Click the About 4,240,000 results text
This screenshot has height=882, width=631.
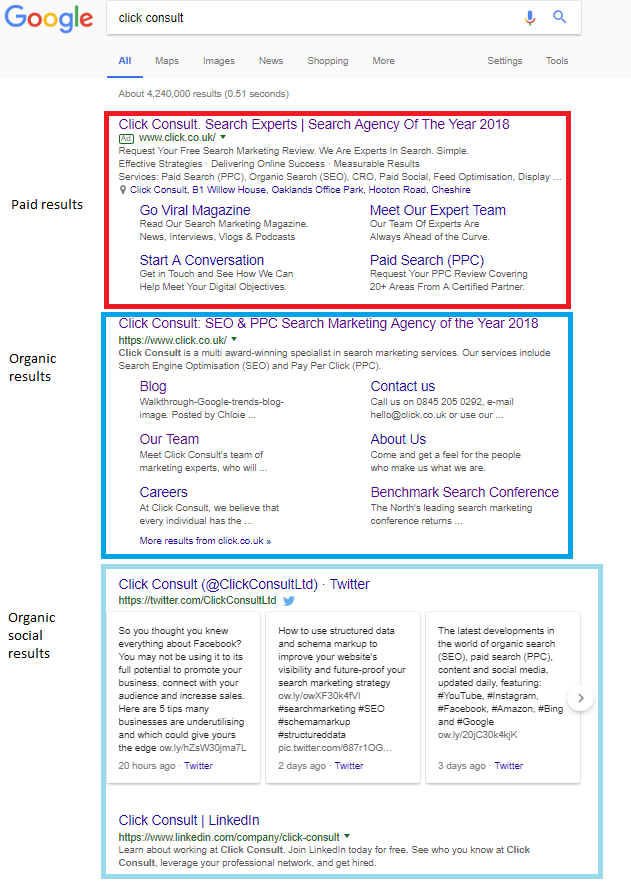point(204,94)
